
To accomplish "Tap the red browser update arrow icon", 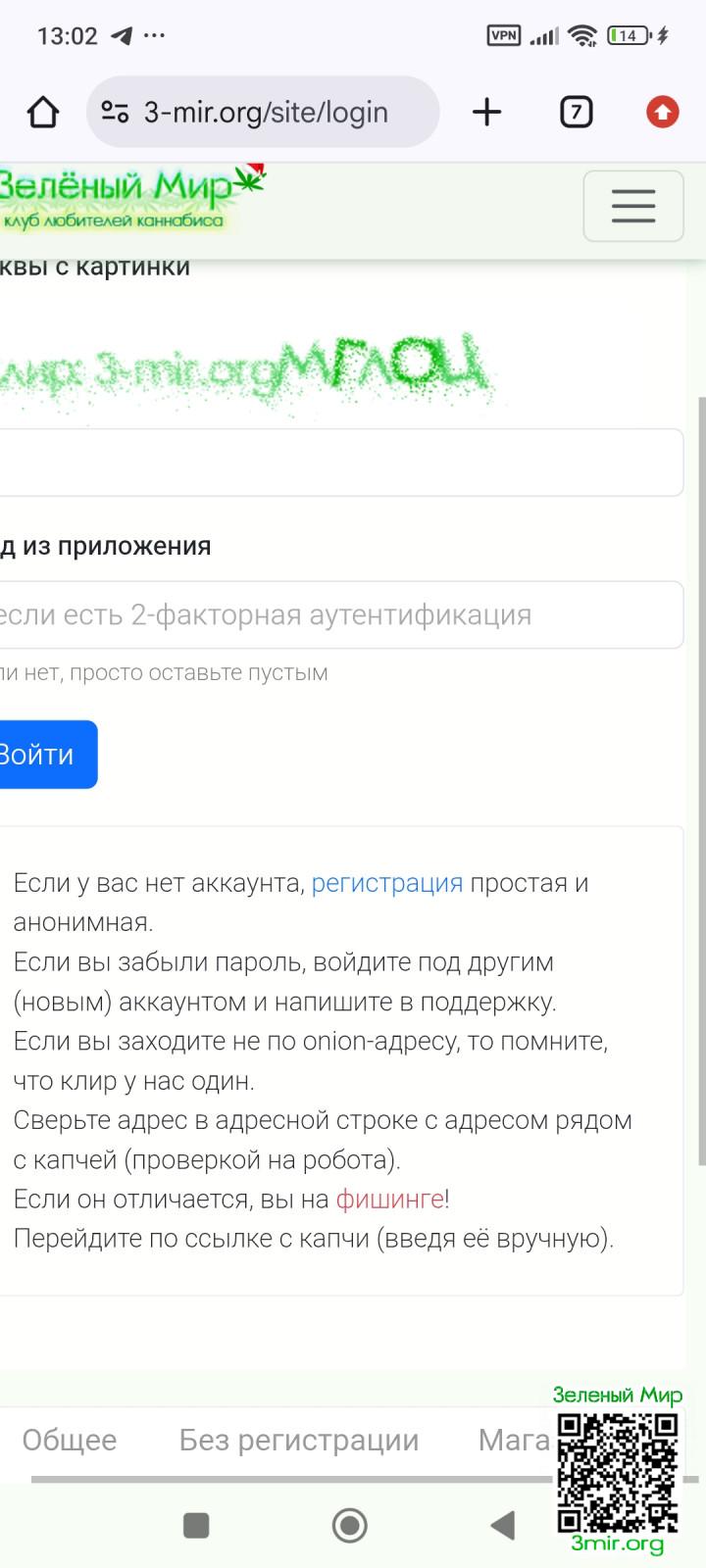I will tap(662, 113).
